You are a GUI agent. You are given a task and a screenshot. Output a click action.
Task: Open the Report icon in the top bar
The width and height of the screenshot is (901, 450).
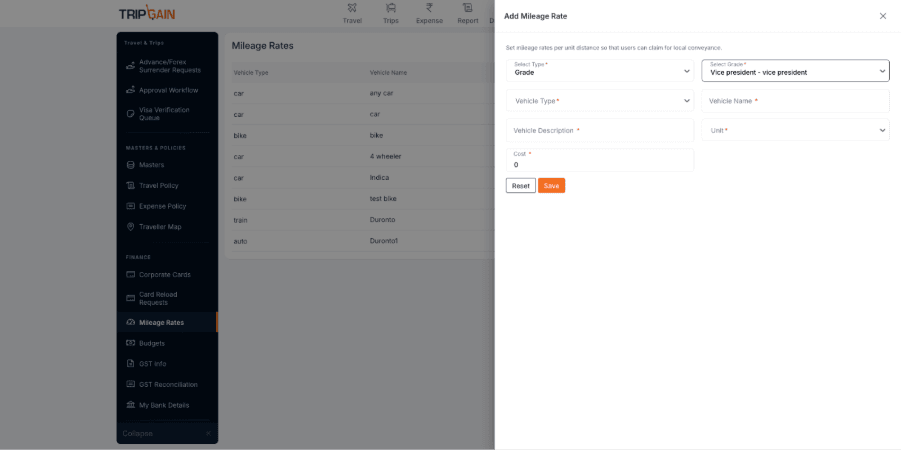coord(467,8)
